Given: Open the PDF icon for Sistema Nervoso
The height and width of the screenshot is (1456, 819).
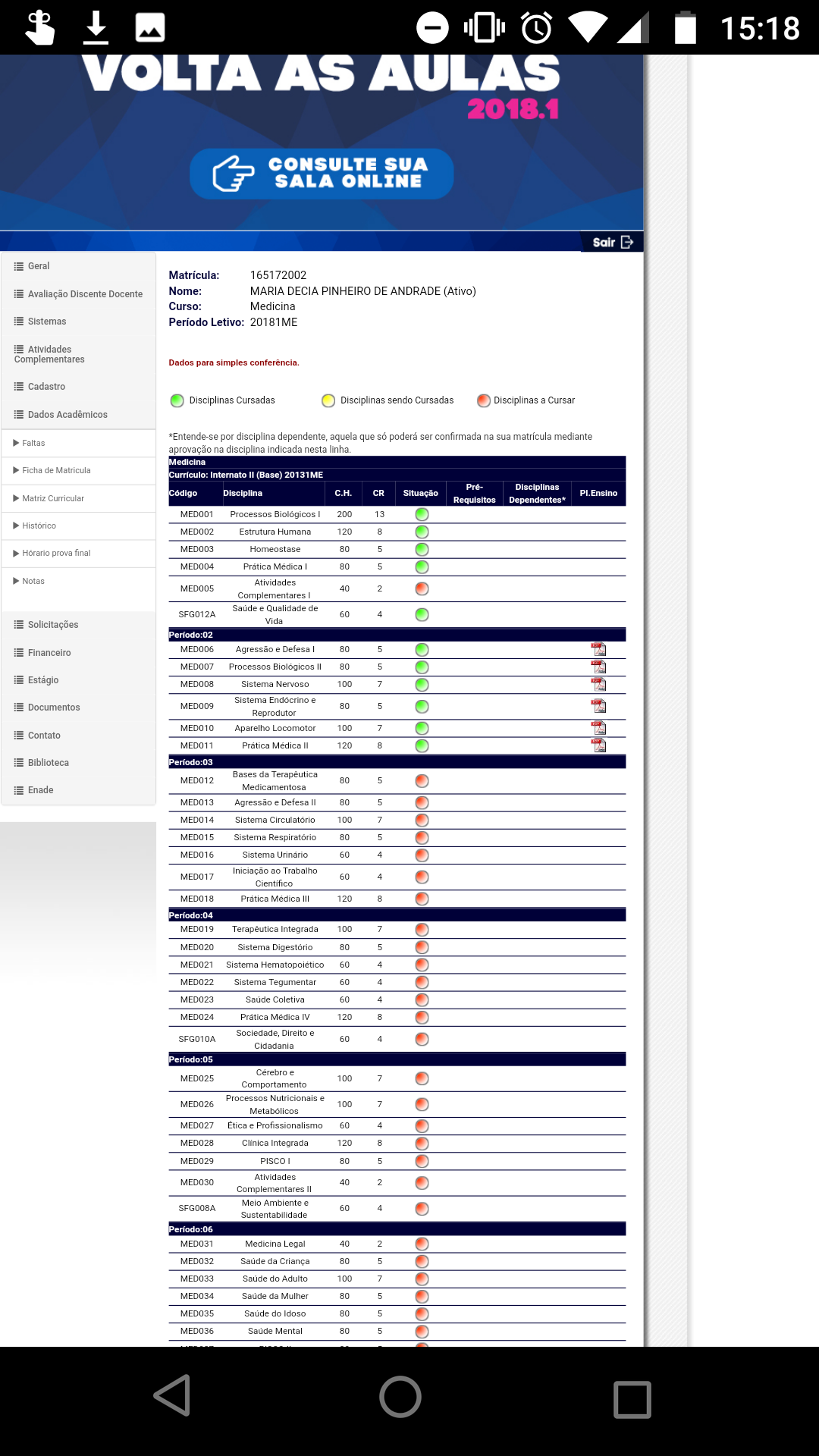Looking at the screenshot, I should [598, 684].
